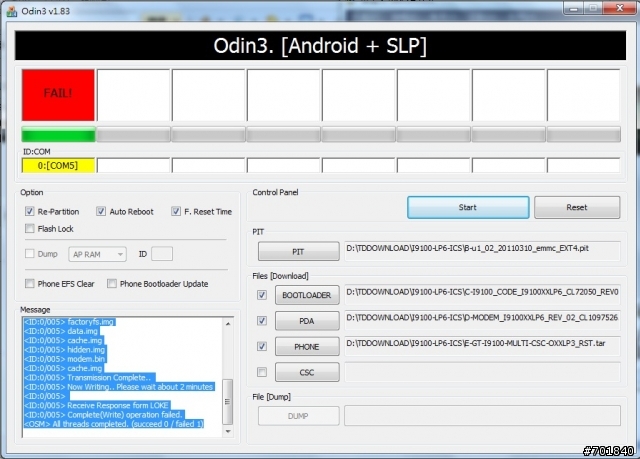The image size is (640, 459).
Task: Click the 'data.img' log line
Action: tap(61, 331)
